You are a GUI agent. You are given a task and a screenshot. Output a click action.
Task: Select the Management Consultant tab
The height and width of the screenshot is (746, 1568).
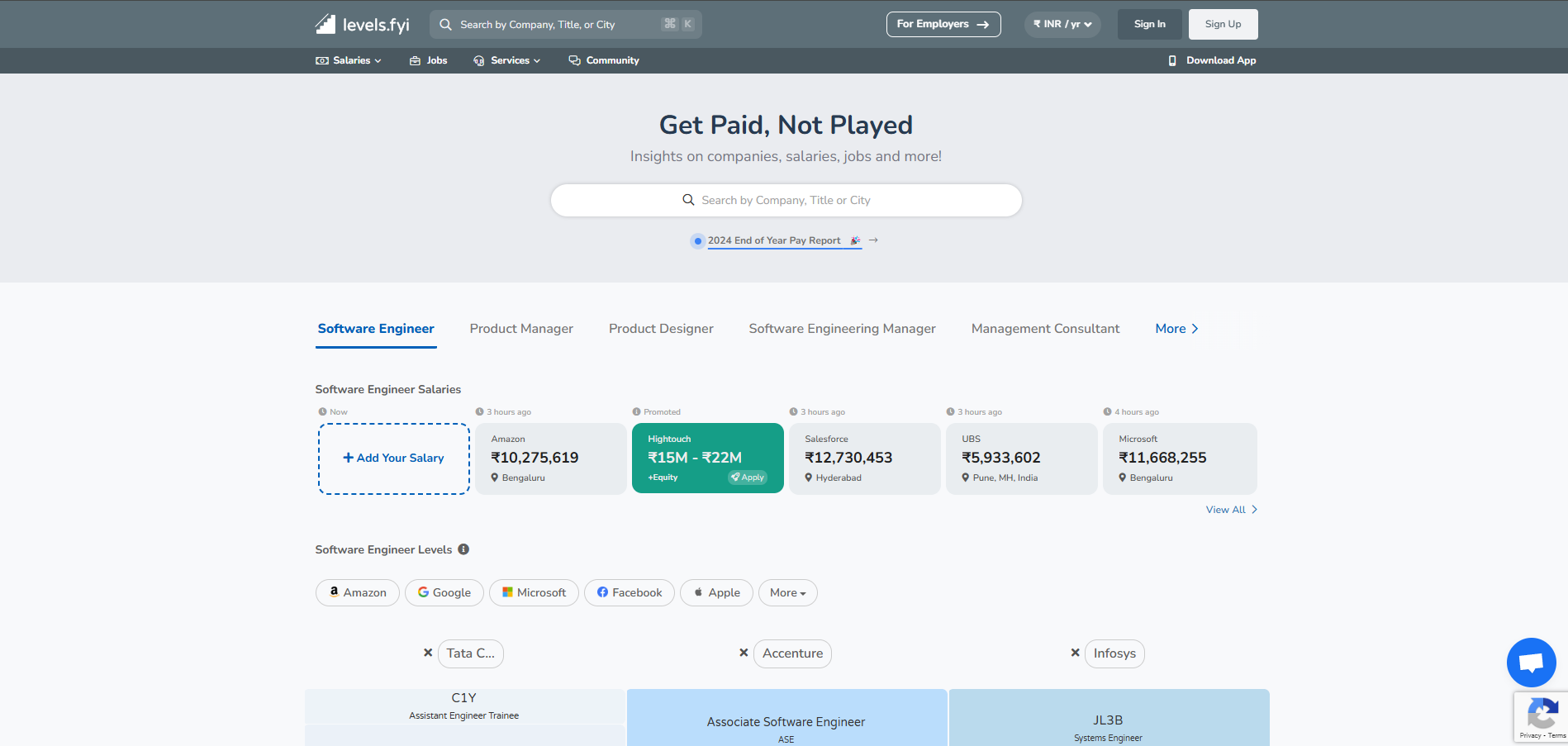pyautogui.click(x=1045, y=328)
